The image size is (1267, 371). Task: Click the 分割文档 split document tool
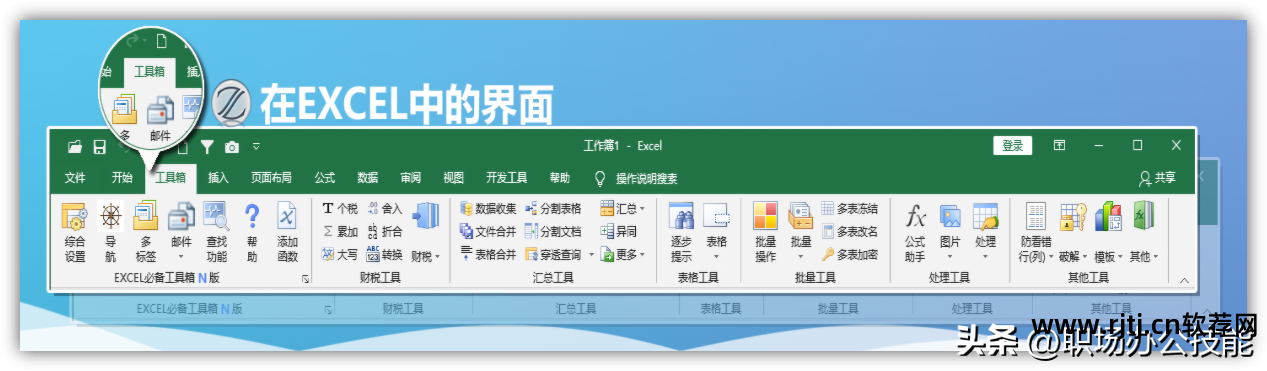(553, 231)
